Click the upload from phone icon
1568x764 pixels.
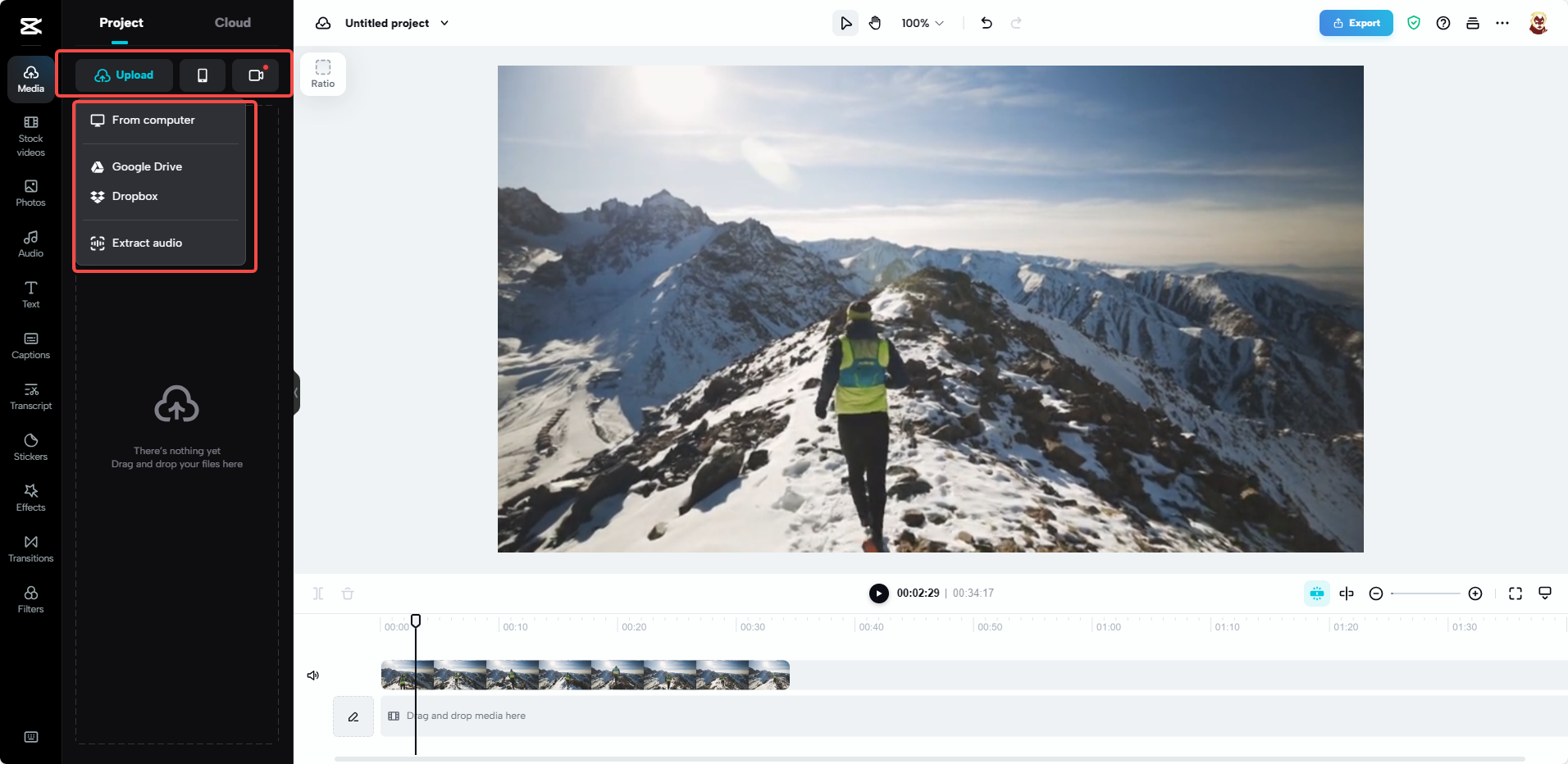click(203, 75)
